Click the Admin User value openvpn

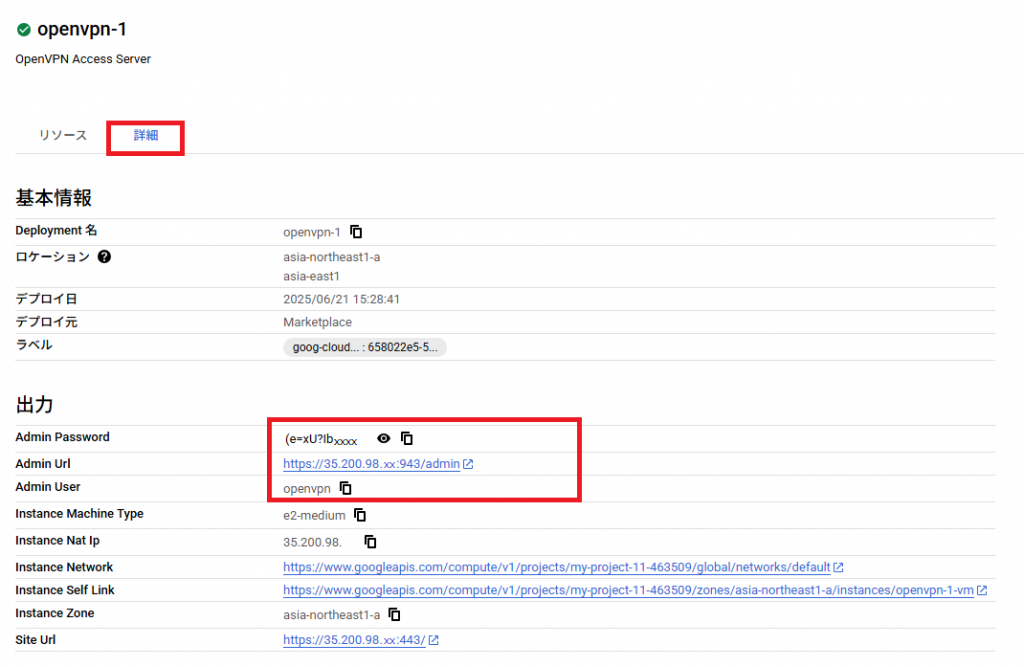(x=307, y=489)
